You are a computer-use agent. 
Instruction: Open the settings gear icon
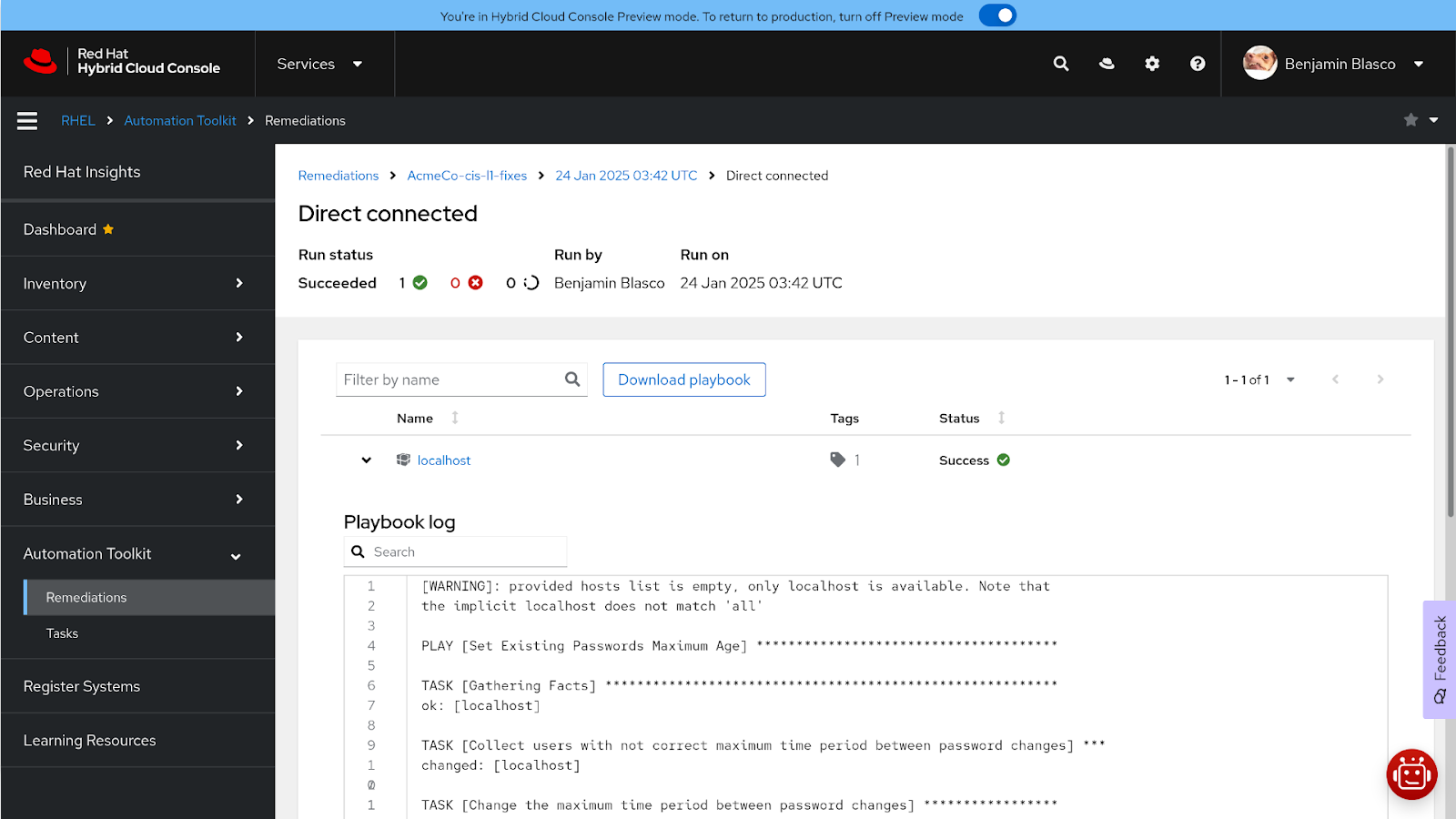pos(1152,64)
